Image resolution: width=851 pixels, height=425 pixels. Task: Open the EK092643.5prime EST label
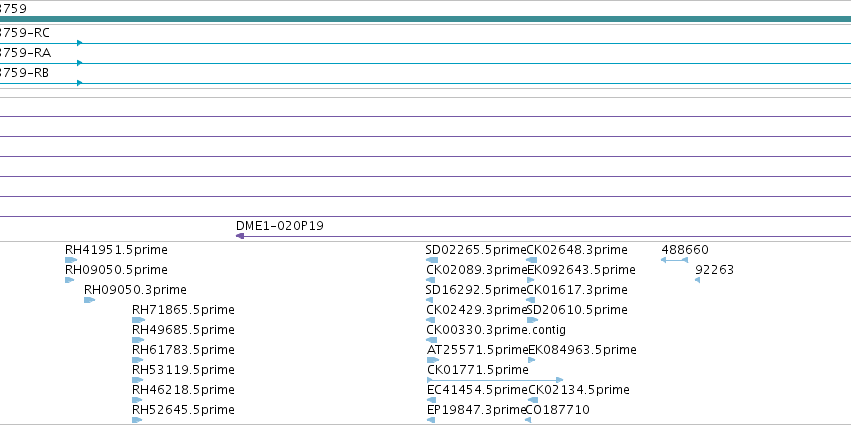(x=581, y=270)
